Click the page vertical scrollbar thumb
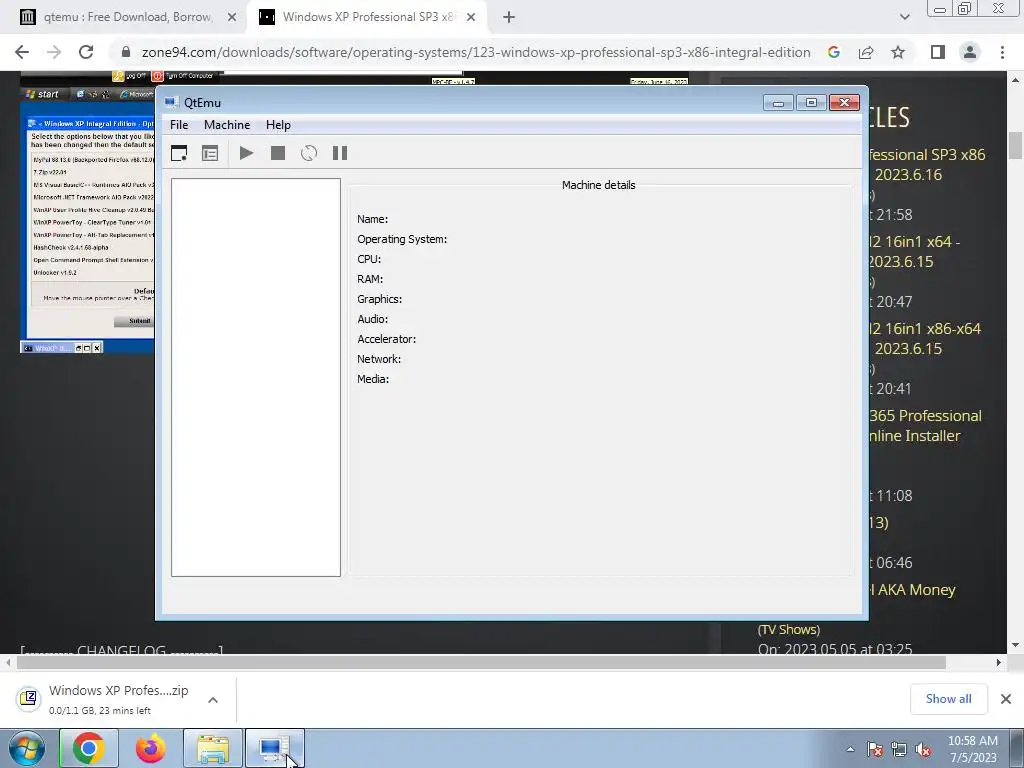Image resolution: width=1024 pixels, height=768 pixels. point(1015,144)
